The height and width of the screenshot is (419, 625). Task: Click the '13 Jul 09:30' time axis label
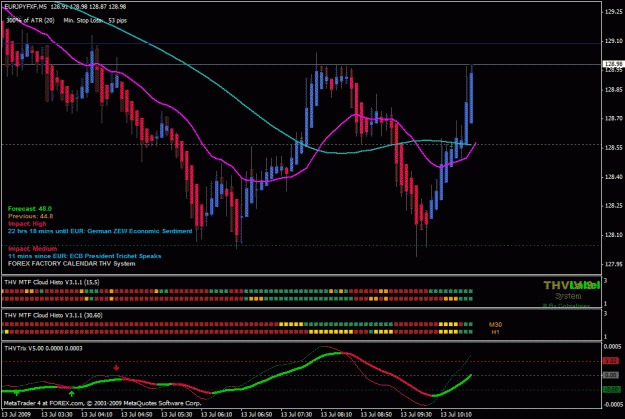[416, 415]
